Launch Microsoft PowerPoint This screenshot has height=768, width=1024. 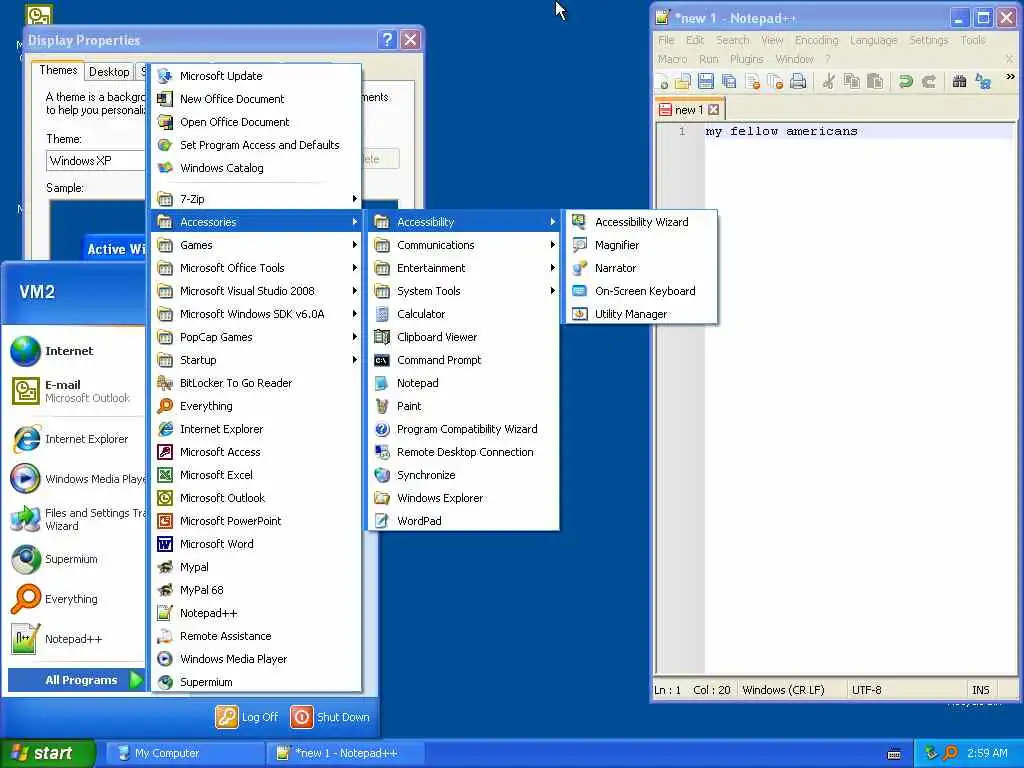257,521
